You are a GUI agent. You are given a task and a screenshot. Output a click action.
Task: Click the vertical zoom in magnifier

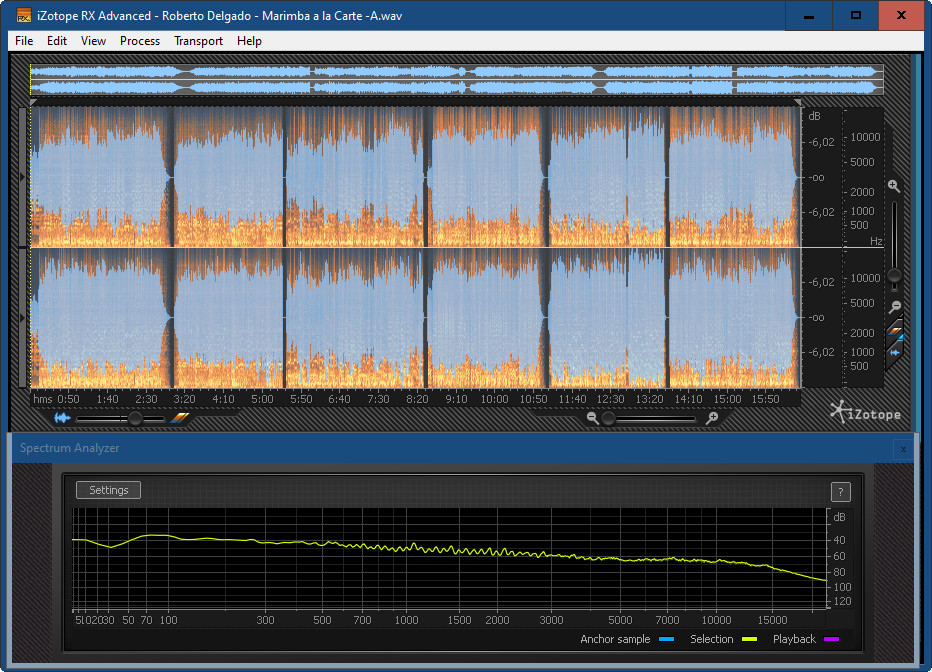tap(894, 186)
